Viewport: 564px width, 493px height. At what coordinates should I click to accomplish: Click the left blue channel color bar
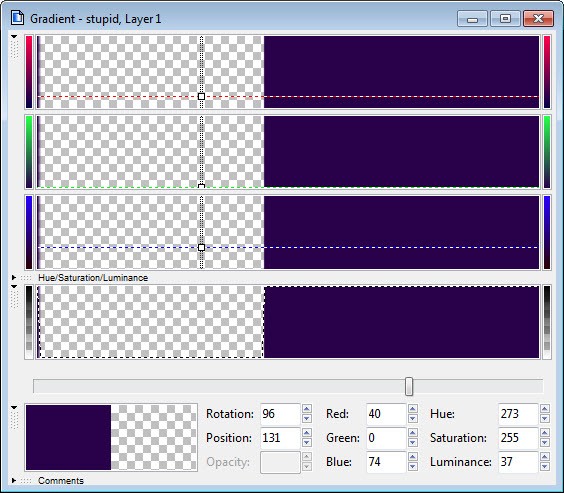(29, 232)
